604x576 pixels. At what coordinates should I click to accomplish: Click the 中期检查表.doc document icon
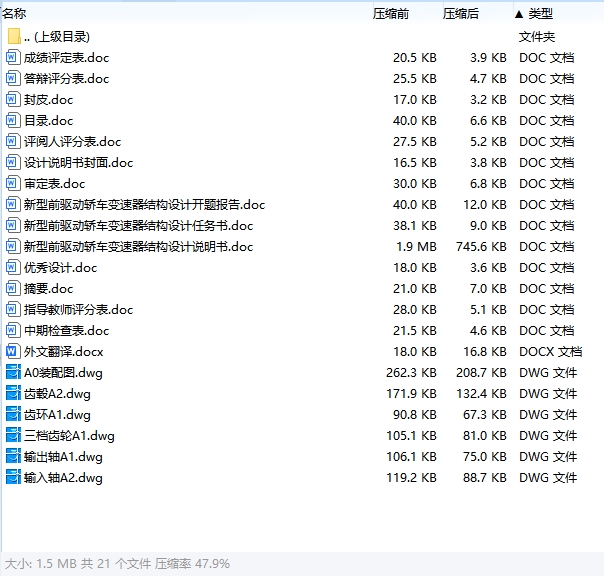click(x=12, y=331)
